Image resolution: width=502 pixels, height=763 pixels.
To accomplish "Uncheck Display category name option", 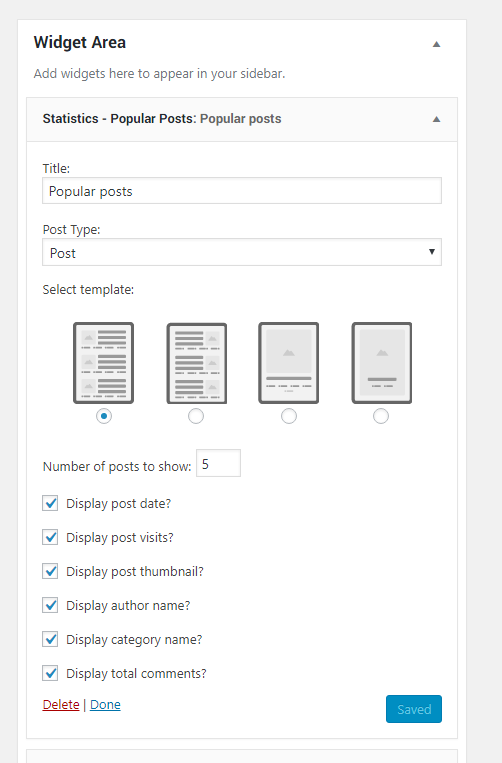I will 50,639.
